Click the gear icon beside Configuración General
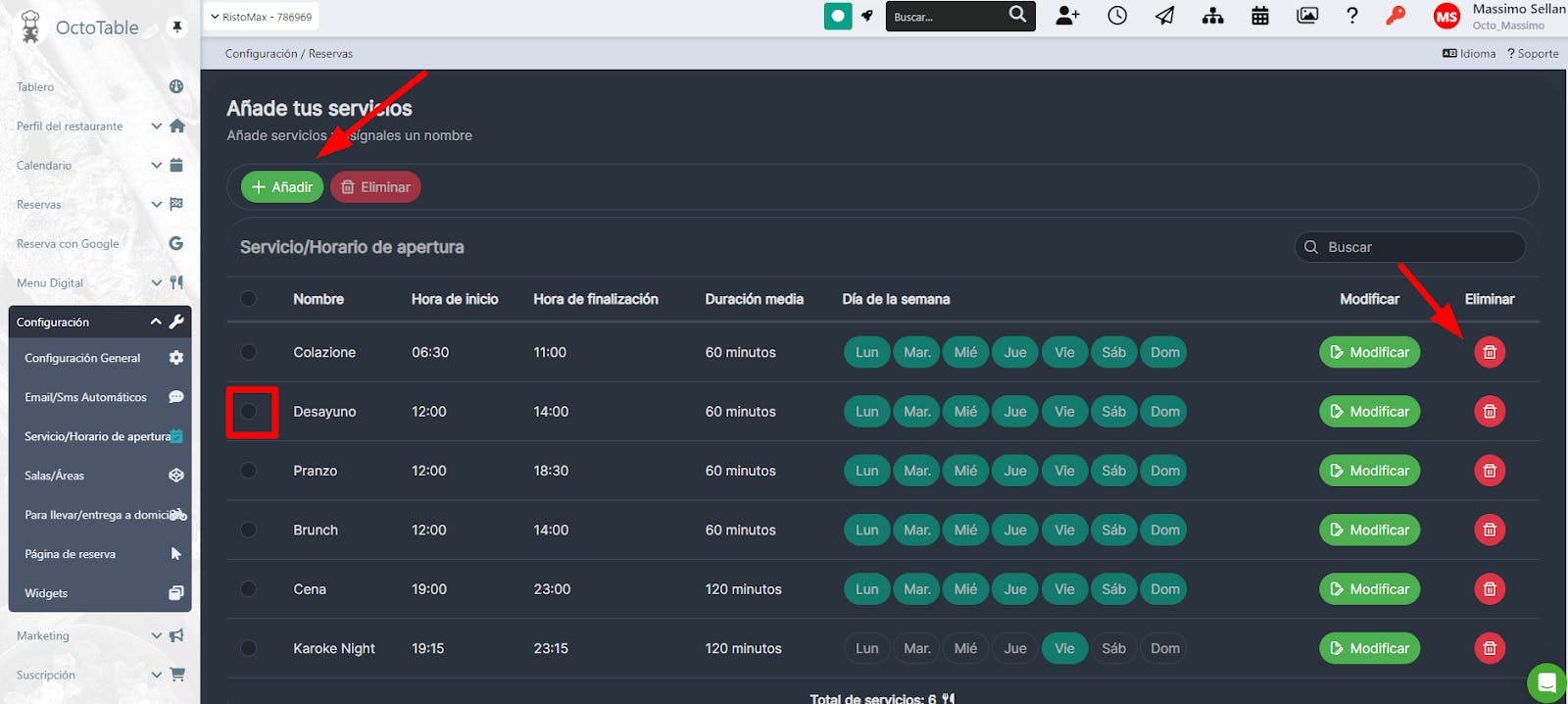This screenshot has height=704, width=1568. coord(176,358)
